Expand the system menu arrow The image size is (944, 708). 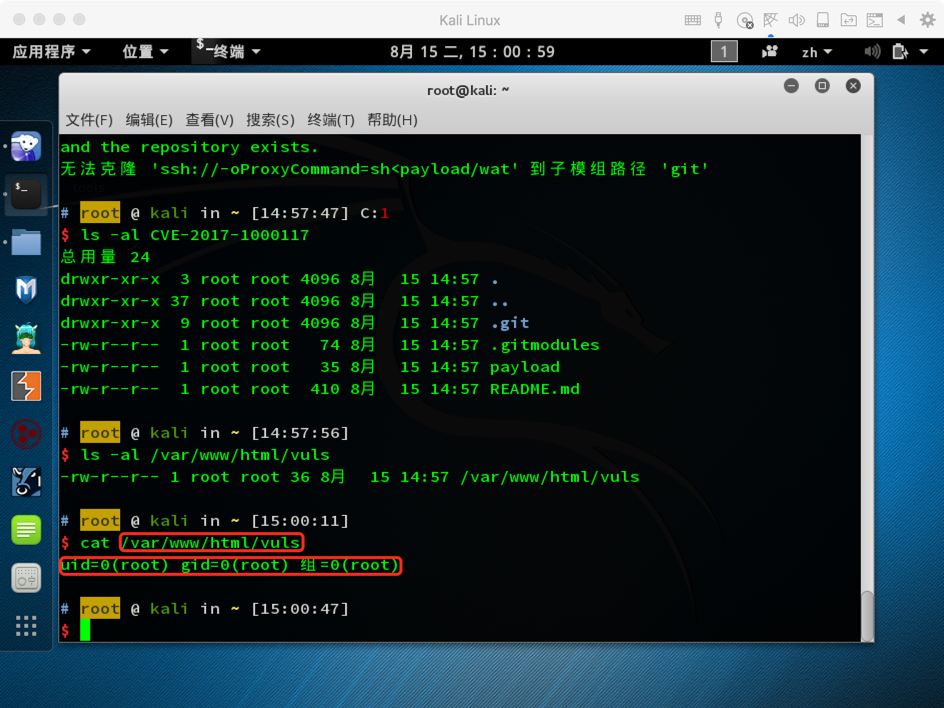tap(924, 52)
